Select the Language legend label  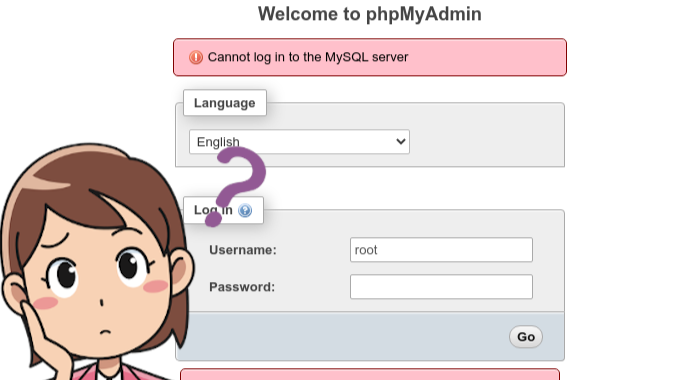(x=225, y=103)
